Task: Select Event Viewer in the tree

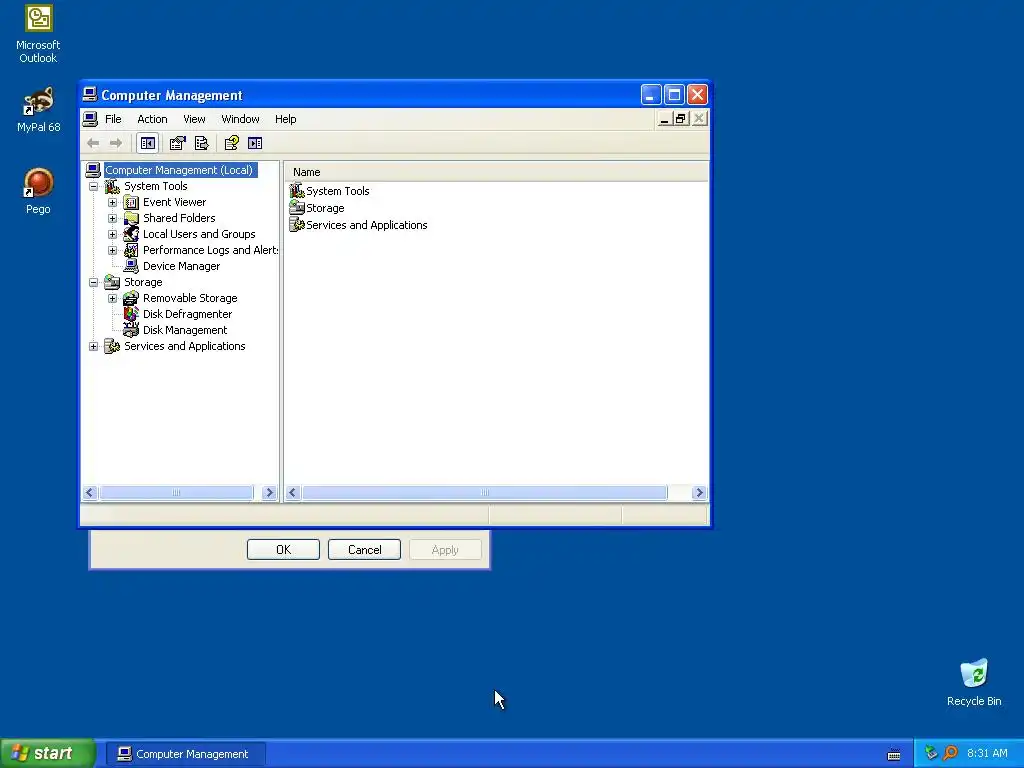Action: pos(174,202)
